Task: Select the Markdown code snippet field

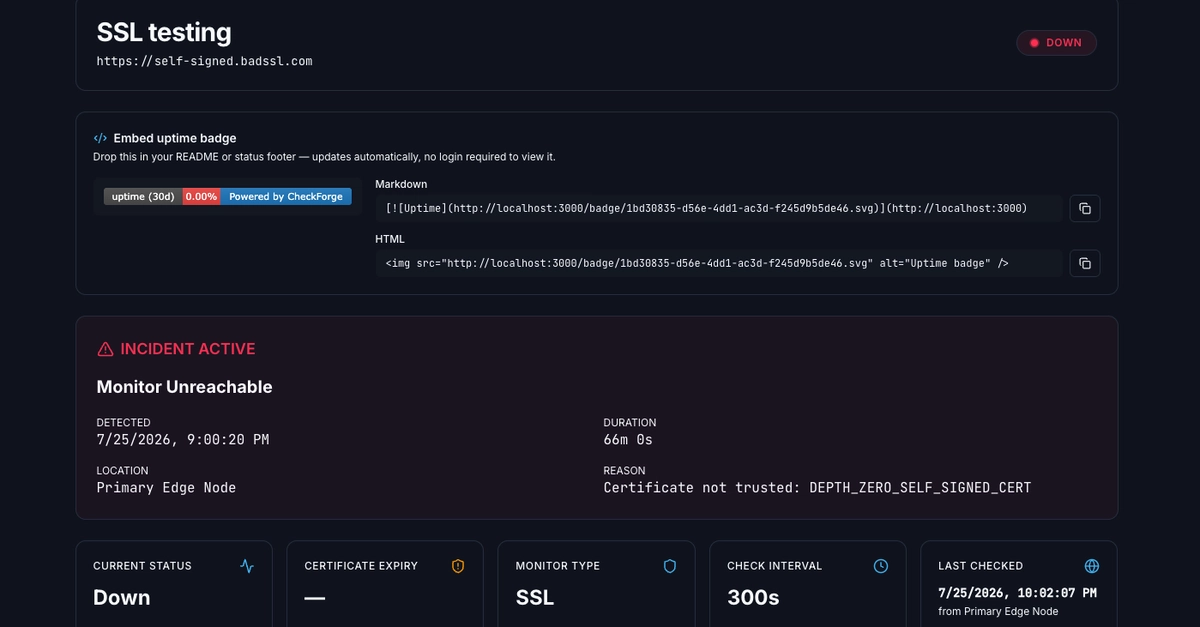Action: click(x=718, y=208)
